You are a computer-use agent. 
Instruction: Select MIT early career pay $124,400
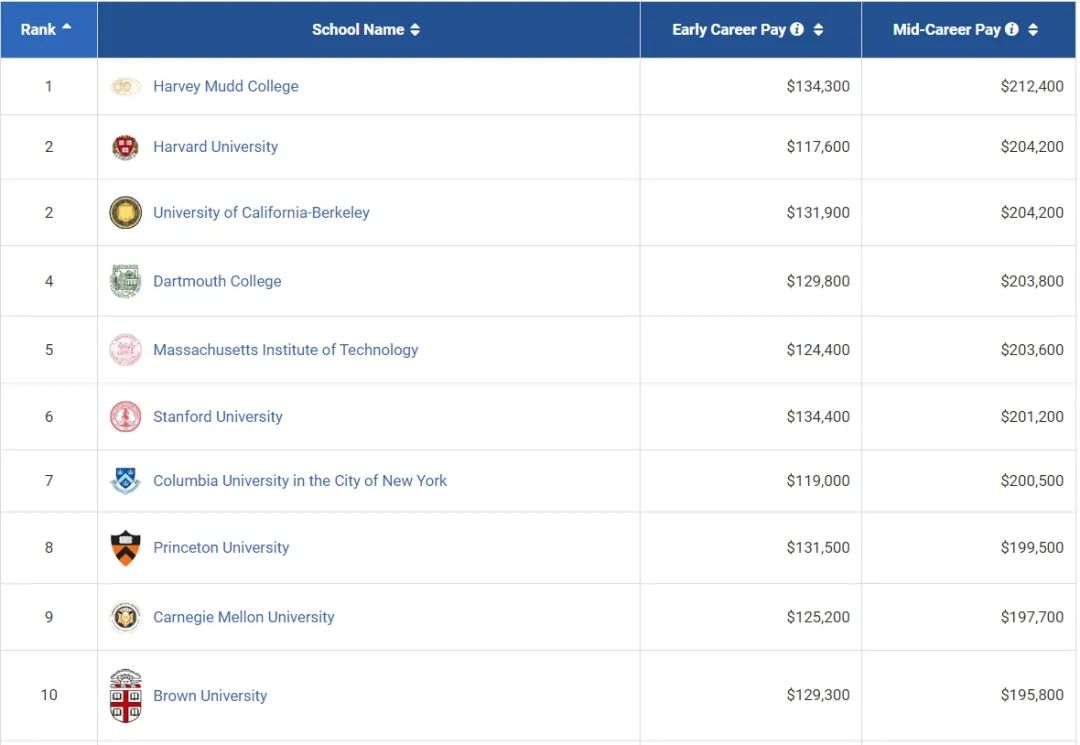(x=818, y=350)
